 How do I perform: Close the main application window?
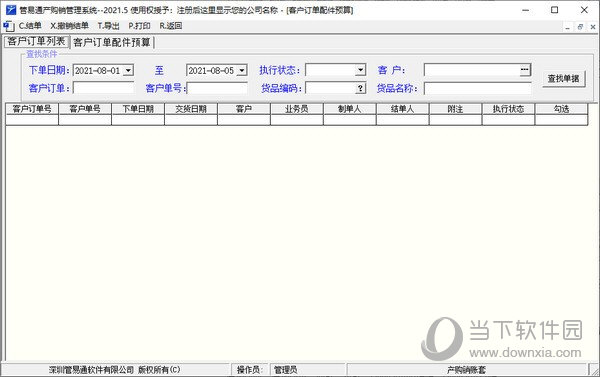[584, 10]
